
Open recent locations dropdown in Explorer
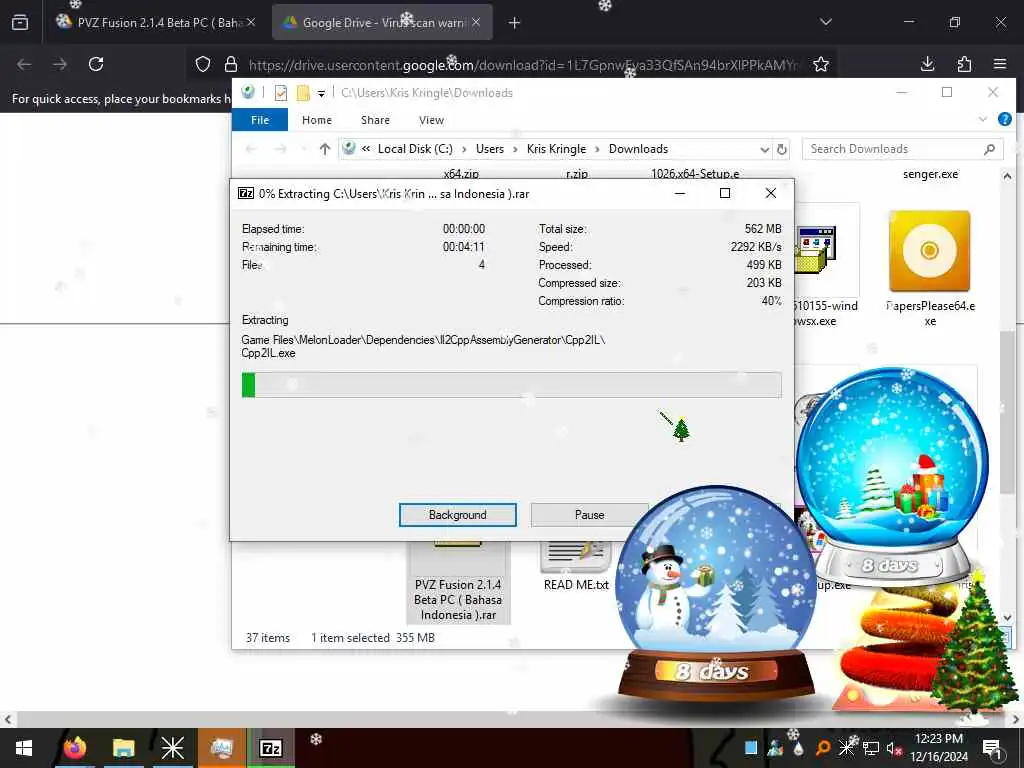[304, 149]
